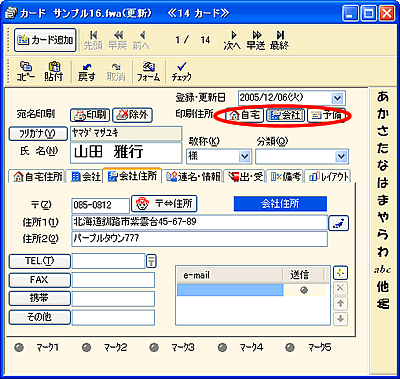Click the FAX button
The height and width of the screenshot is (379, 400).
click(x=40, y=280)
